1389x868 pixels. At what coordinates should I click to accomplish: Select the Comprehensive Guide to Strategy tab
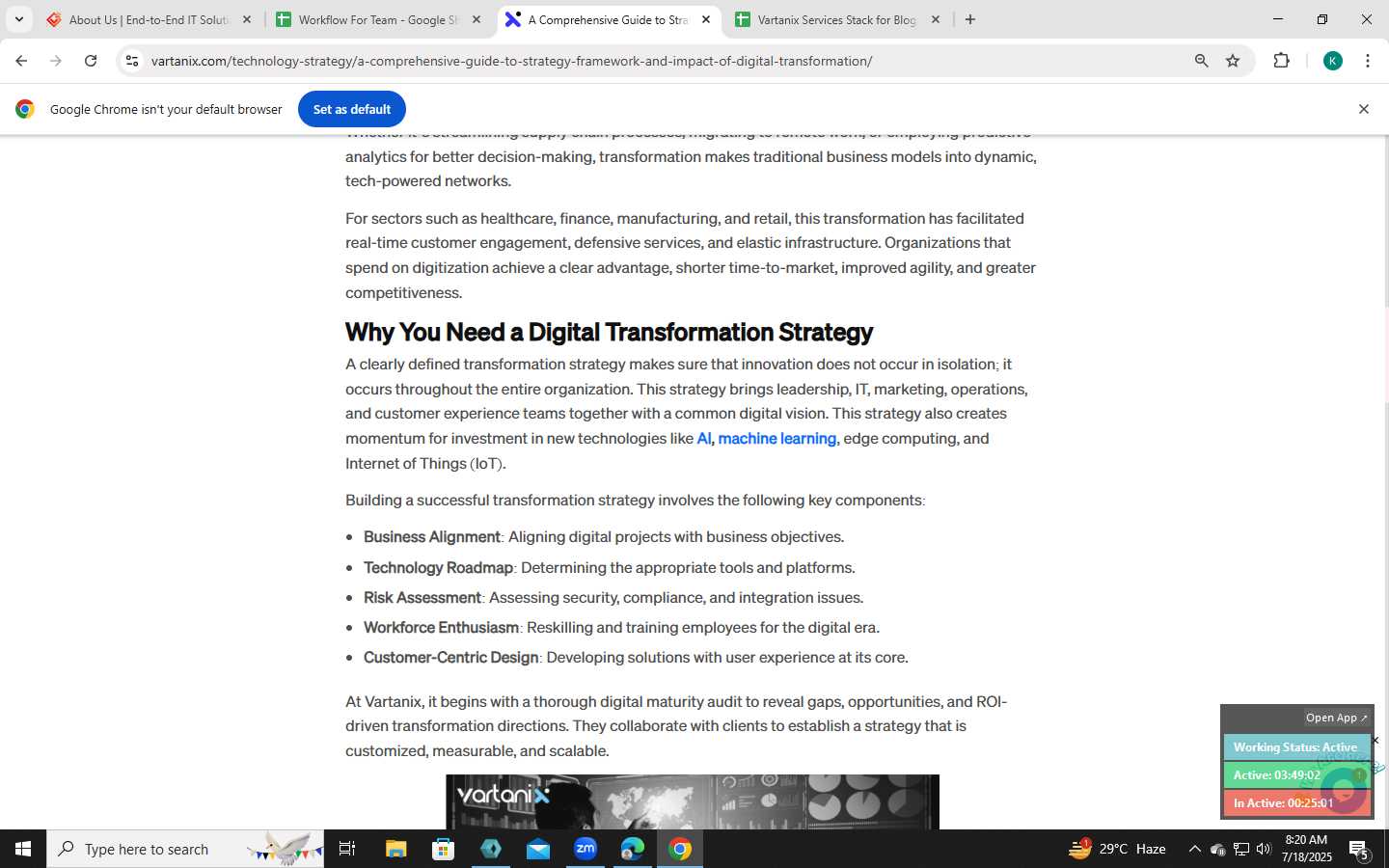[608, 19]
